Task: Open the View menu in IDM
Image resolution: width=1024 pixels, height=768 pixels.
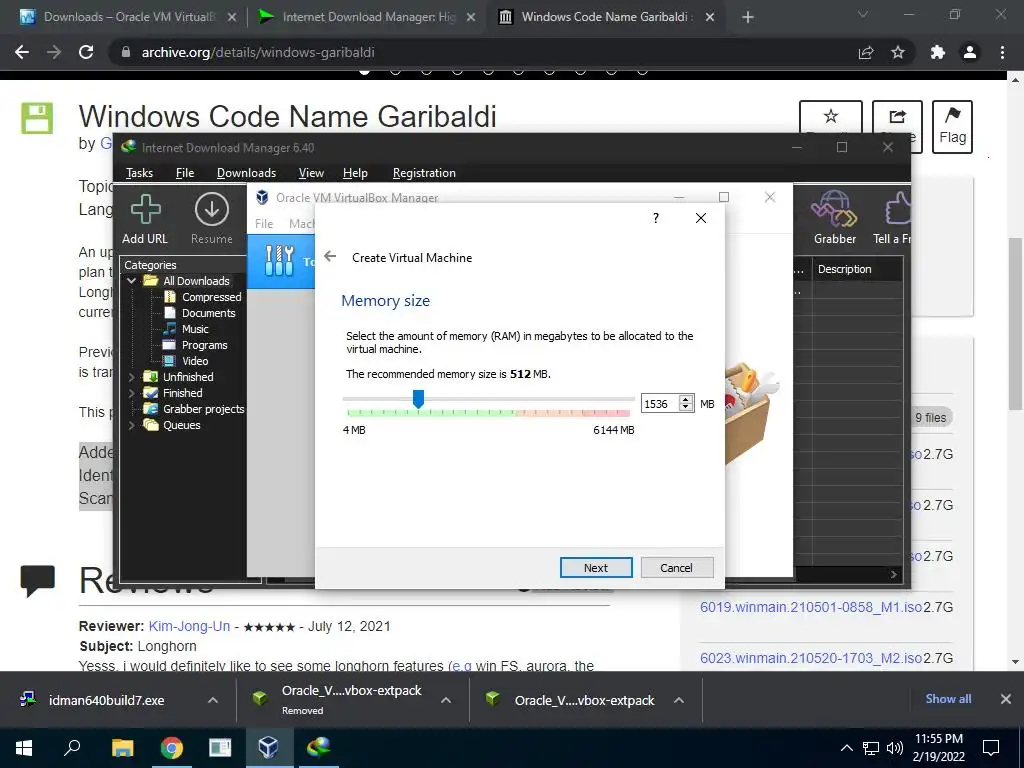Action: pyautogui.click(x=311, y=173)
